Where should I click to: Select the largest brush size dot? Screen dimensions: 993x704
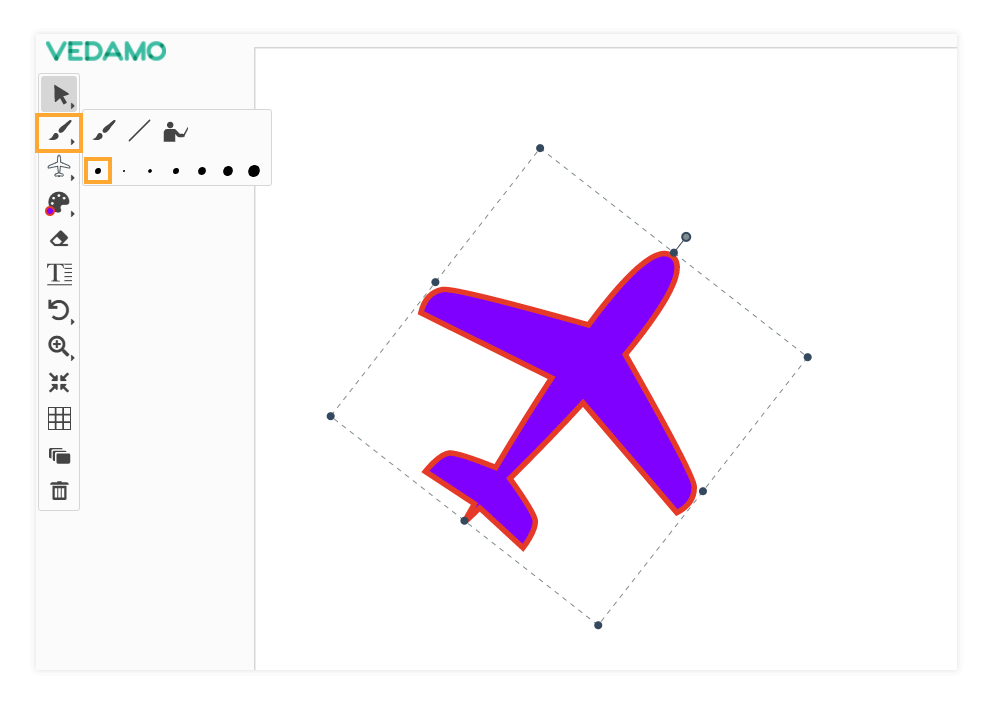[254, 171]
